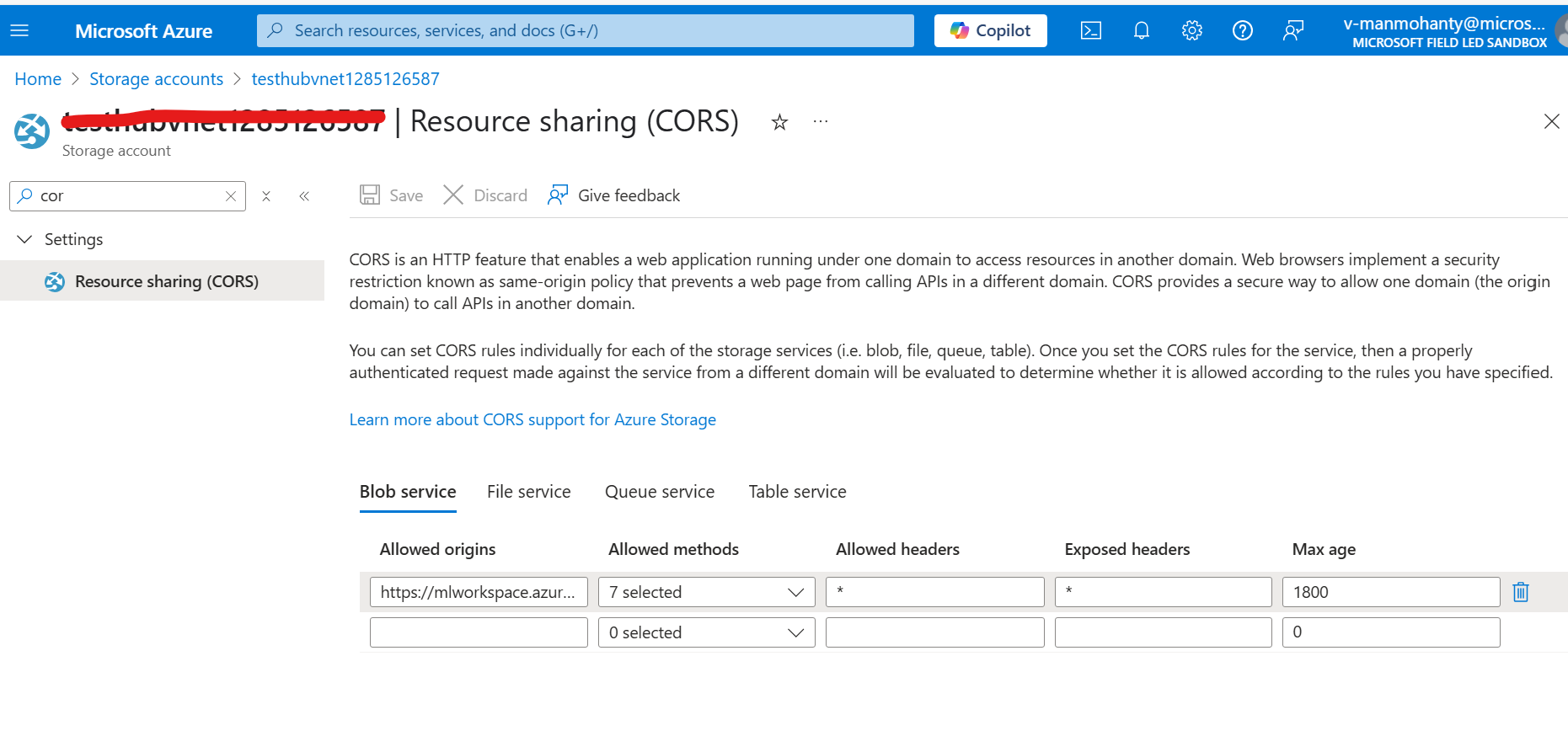1568x736 pixels.
Task: Go to Storage accounts breadcrumb
Action: click(x=156, y=79)
